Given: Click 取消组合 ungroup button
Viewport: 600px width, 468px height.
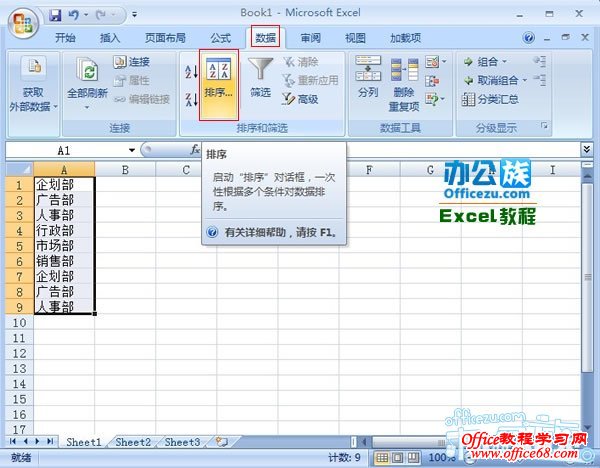Looking at the screenshot, I should click(491, 80).
